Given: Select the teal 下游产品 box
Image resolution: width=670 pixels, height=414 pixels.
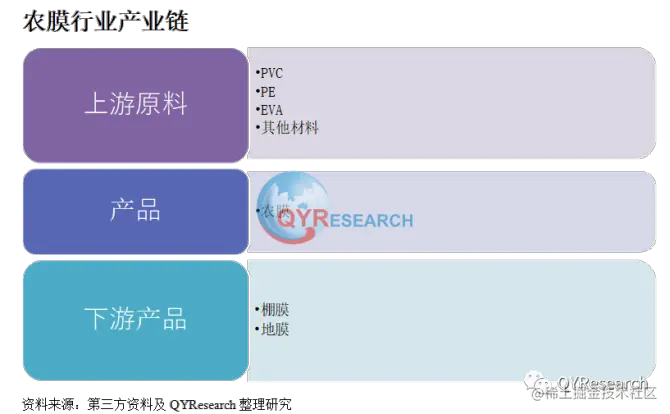Looking at the screenshot, I should click(136, 320).
